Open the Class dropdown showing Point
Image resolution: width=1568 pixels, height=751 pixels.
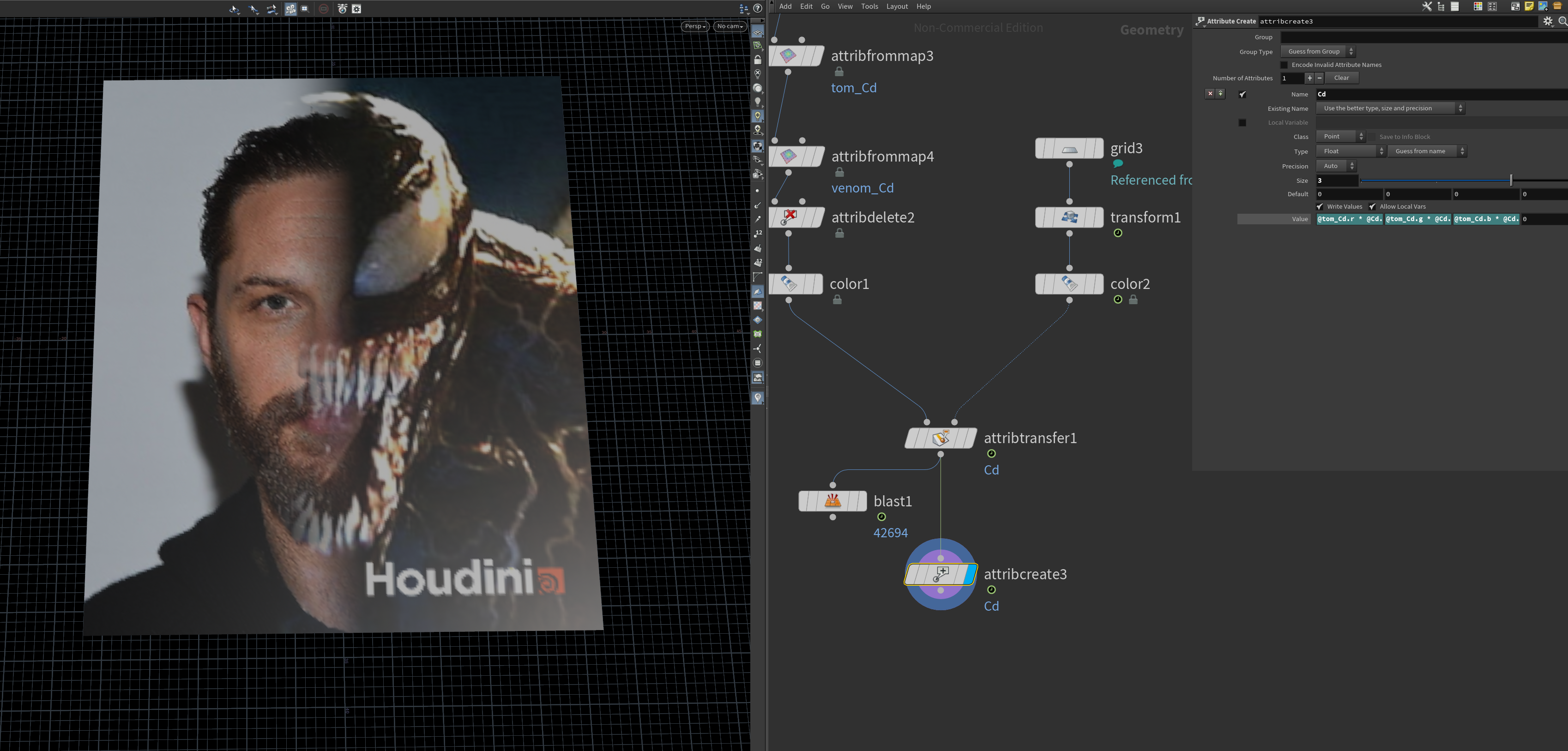[1341, 136]
